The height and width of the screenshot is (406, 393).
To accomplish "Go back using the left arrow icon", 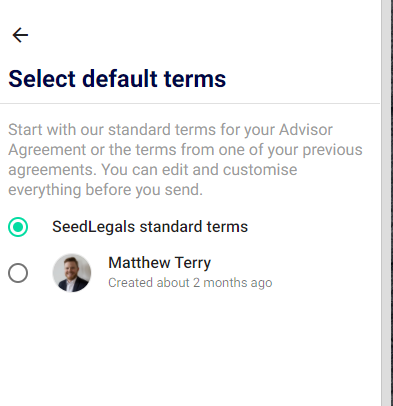I will [20, 35].
